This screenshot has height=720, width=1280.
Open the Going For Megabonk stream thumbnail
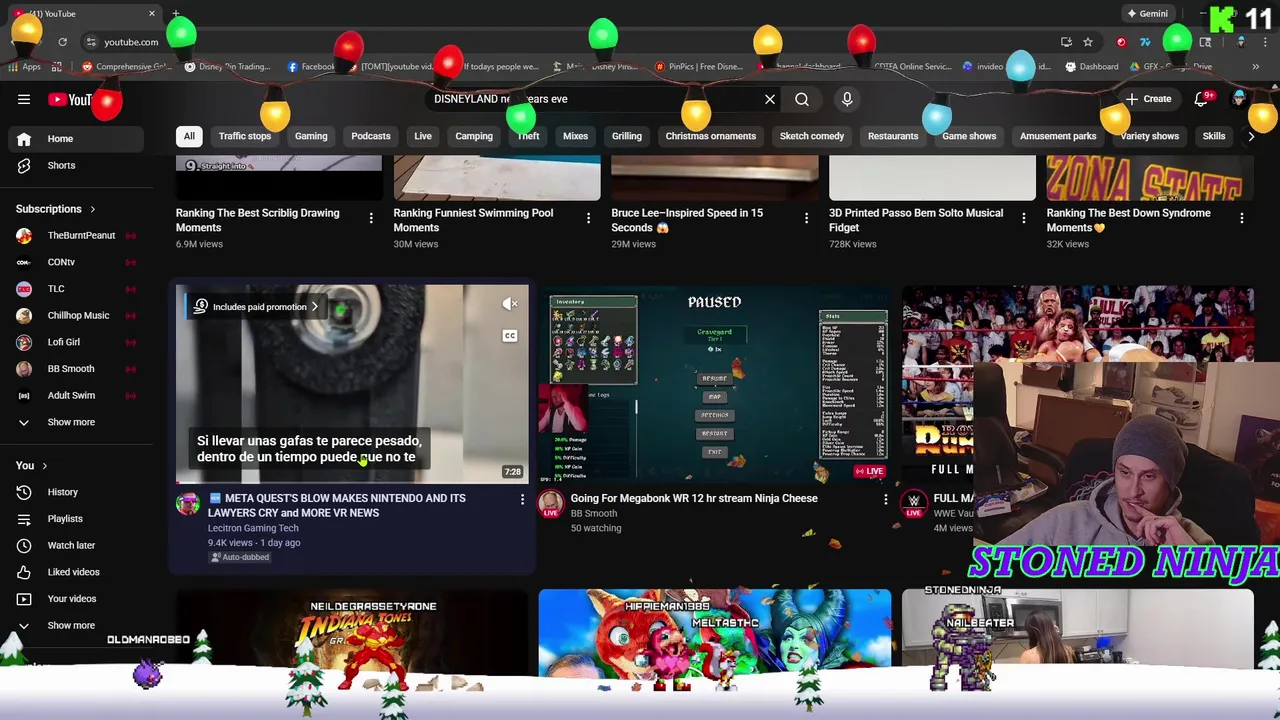pyautogui.click(x=714, y=384)
